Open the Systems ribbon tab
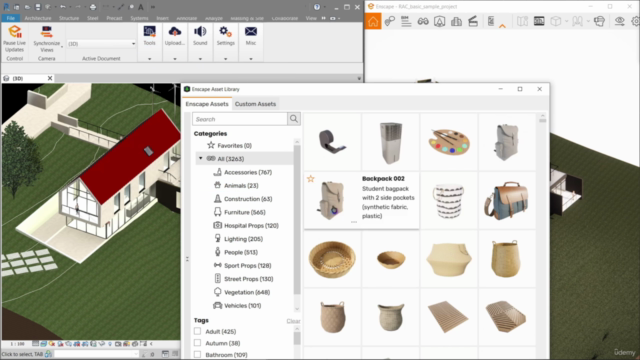This screenshot has width=640, height=360. pos(139,18)
